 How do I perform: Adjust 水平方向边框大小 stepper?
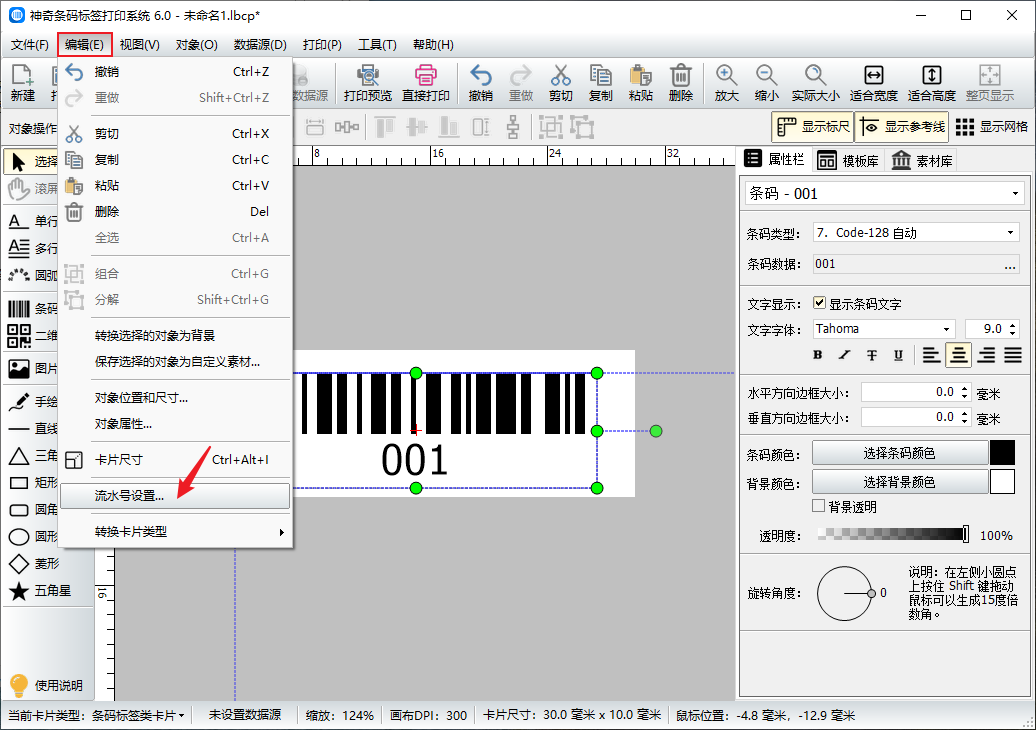coord(965,392)
